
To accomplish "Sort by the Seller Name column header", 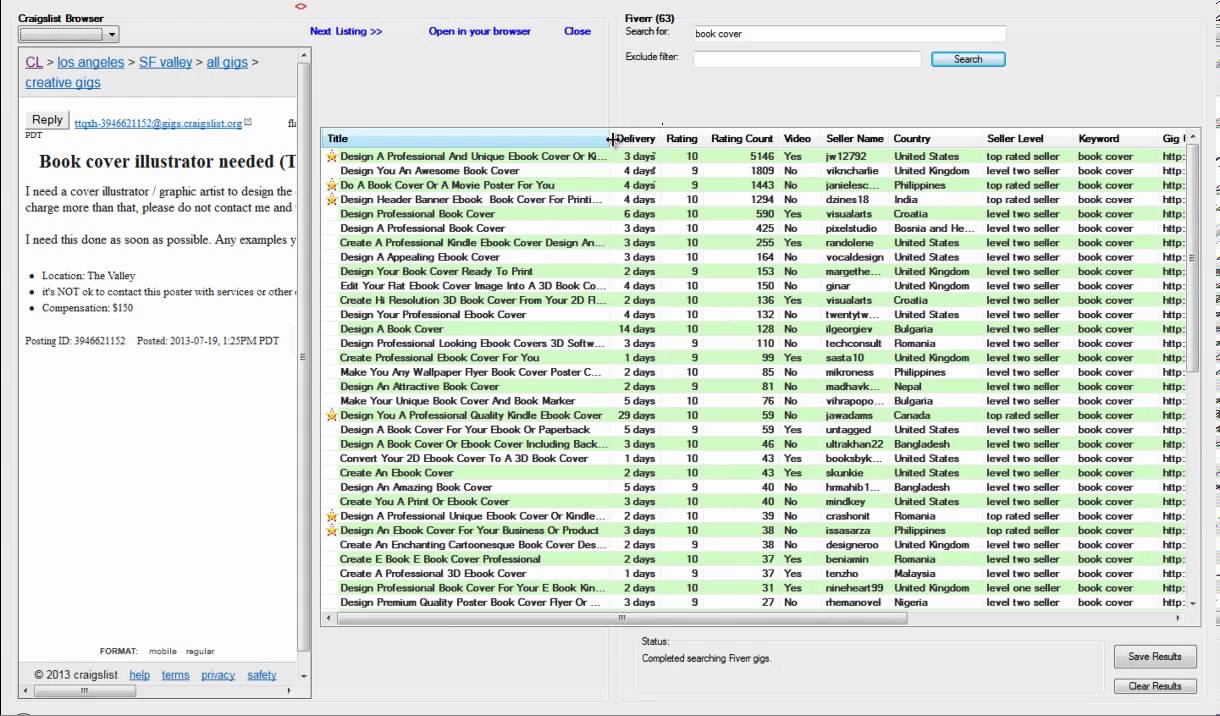I will (x=855, y=139).
